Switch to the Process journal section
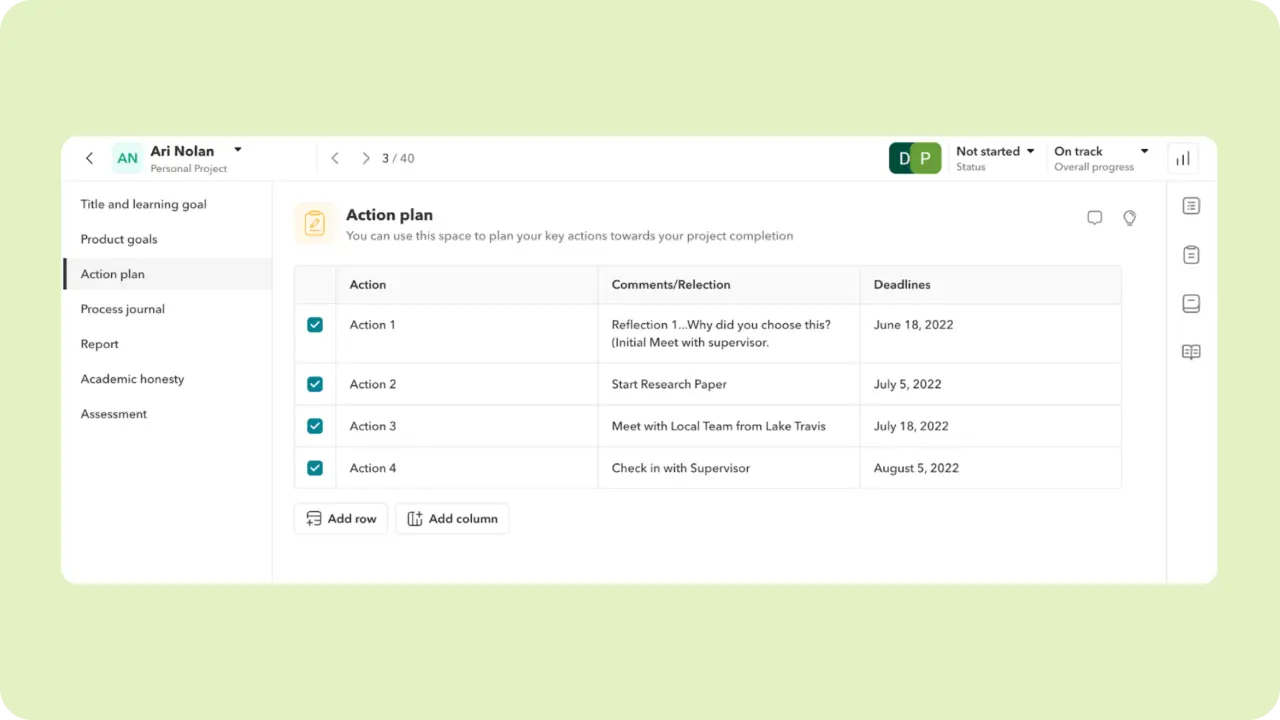The width and height of the screenshot is (1280, 720). (123, 309)
